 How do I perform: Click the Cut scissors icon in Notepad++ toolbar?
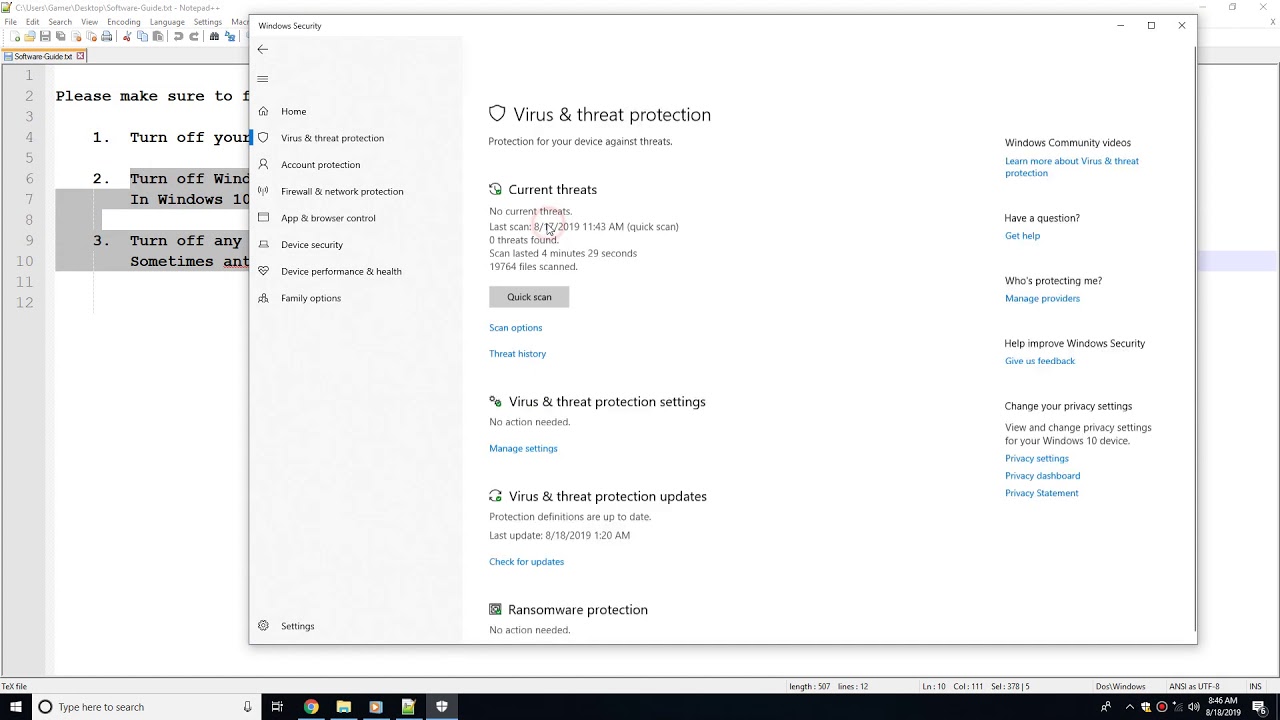point(127,37)
